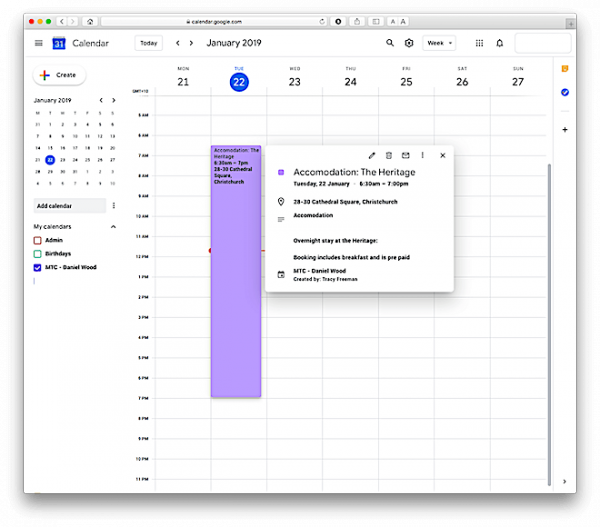Open the main hamburger menu
The image size is (600, 527).
click(39, 43)
